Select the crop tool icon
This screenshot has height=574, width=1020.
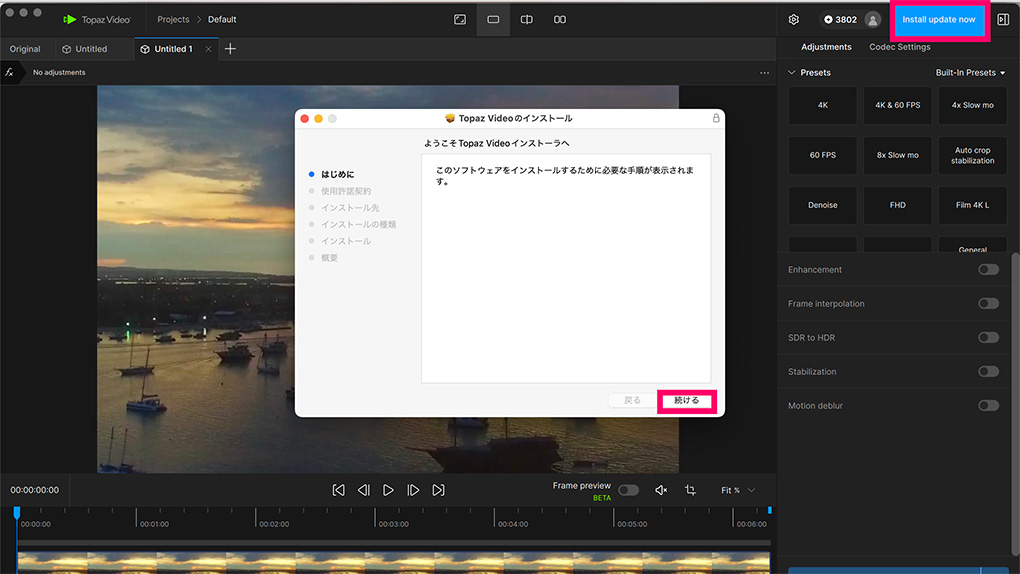[690, 490]
